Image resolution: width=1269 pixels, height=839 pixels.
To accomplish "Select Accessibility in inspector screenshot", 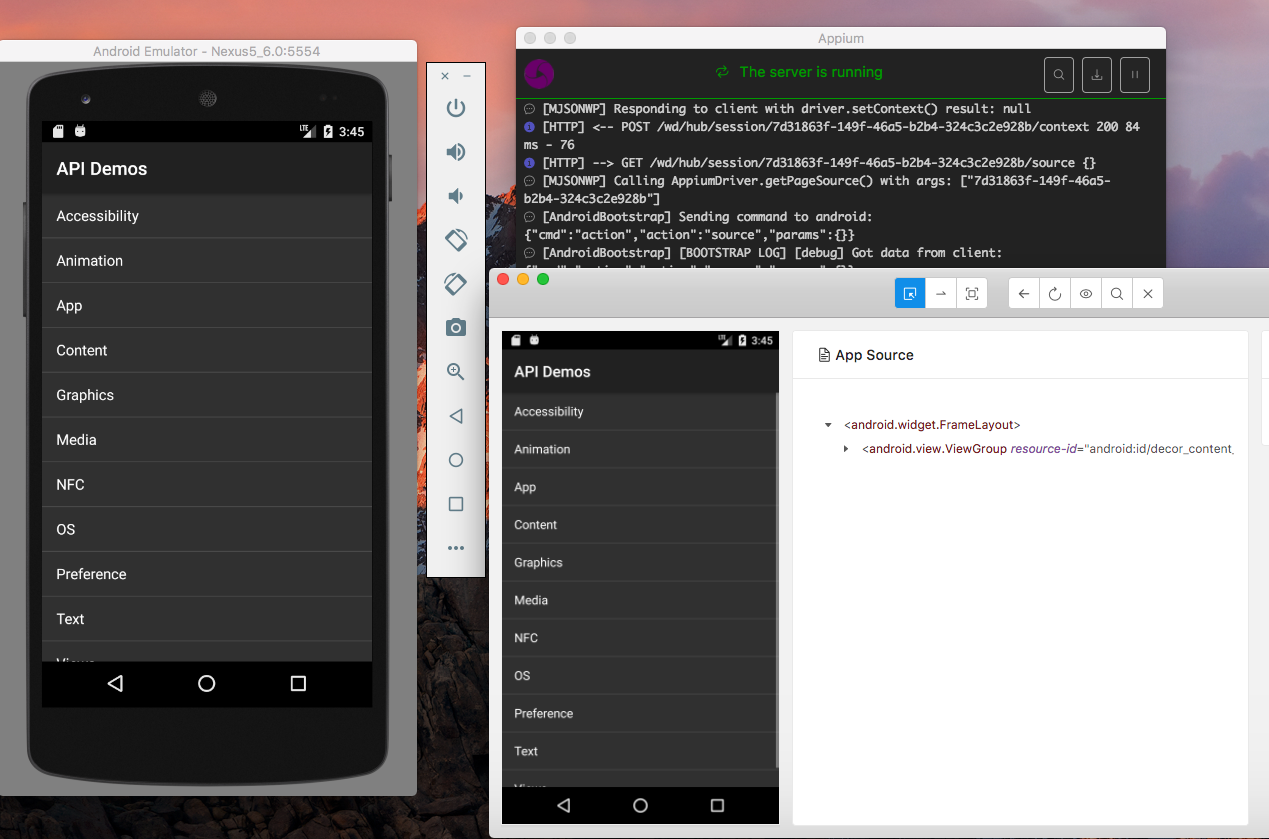I will pos(639,412).
